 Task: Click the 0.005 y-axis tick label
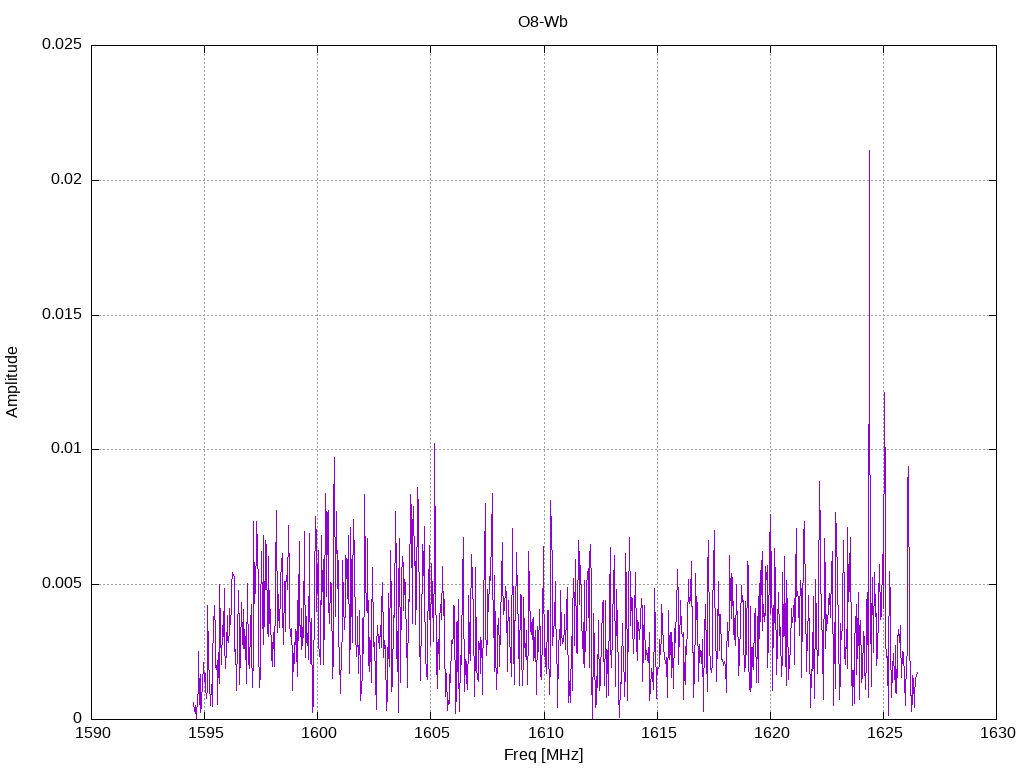pyautogui.click(x=62, y=583)
